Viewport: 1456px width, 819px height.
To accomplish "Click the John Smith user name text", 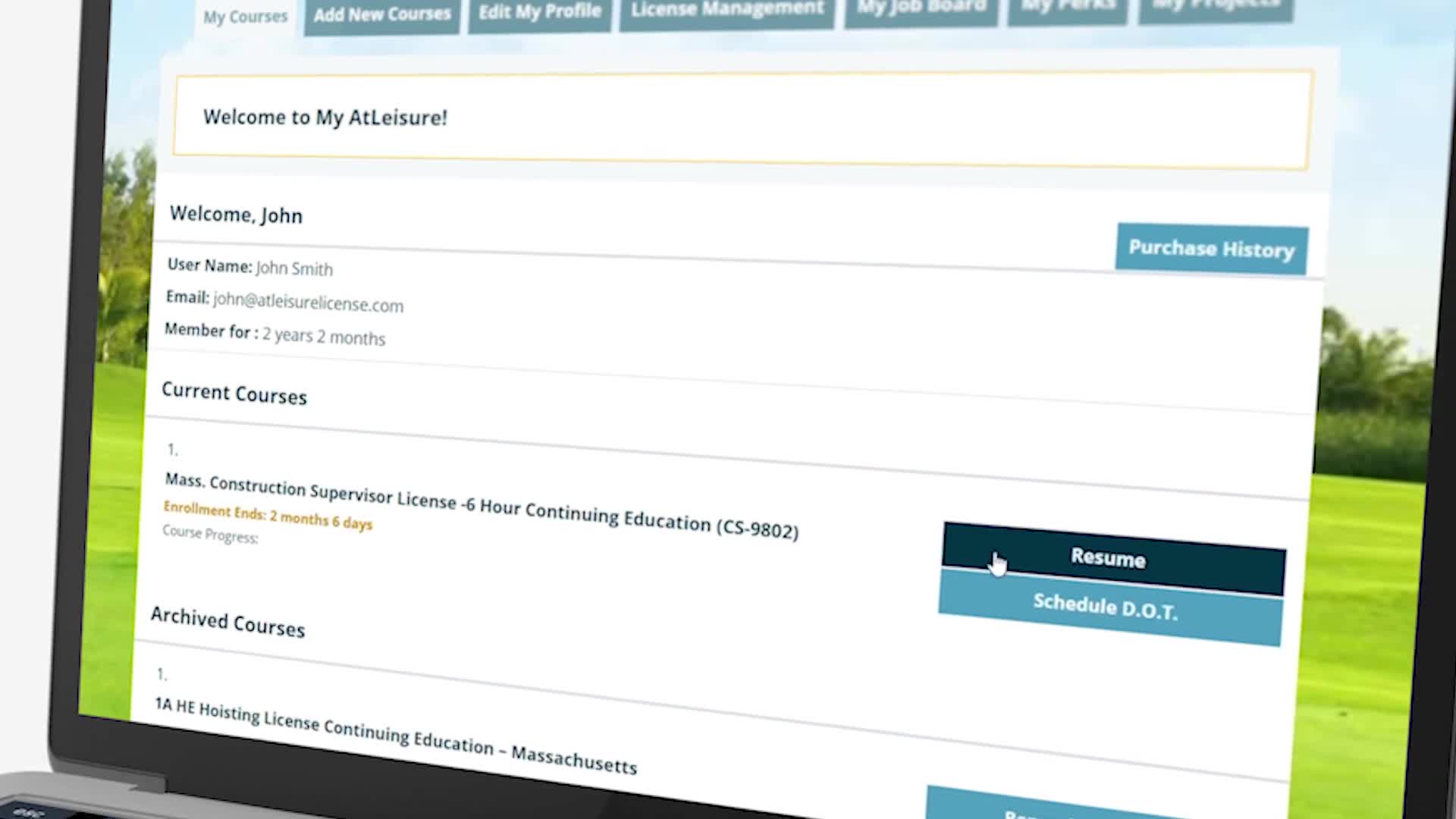I will click(x=294, y=268).
